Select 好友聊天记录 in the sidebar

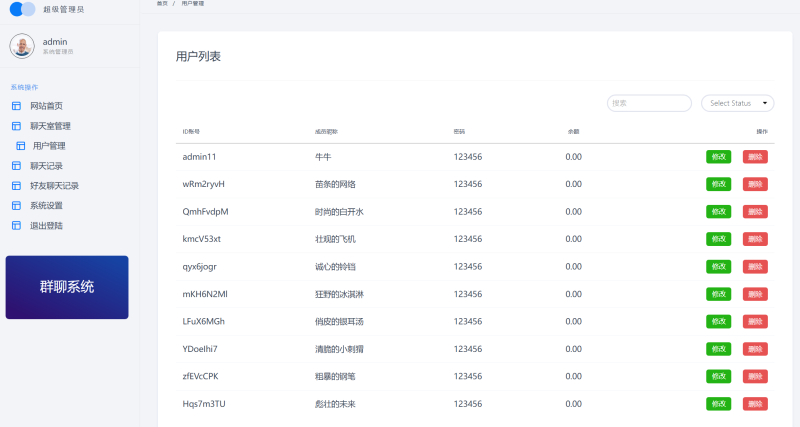click(54, 186)
